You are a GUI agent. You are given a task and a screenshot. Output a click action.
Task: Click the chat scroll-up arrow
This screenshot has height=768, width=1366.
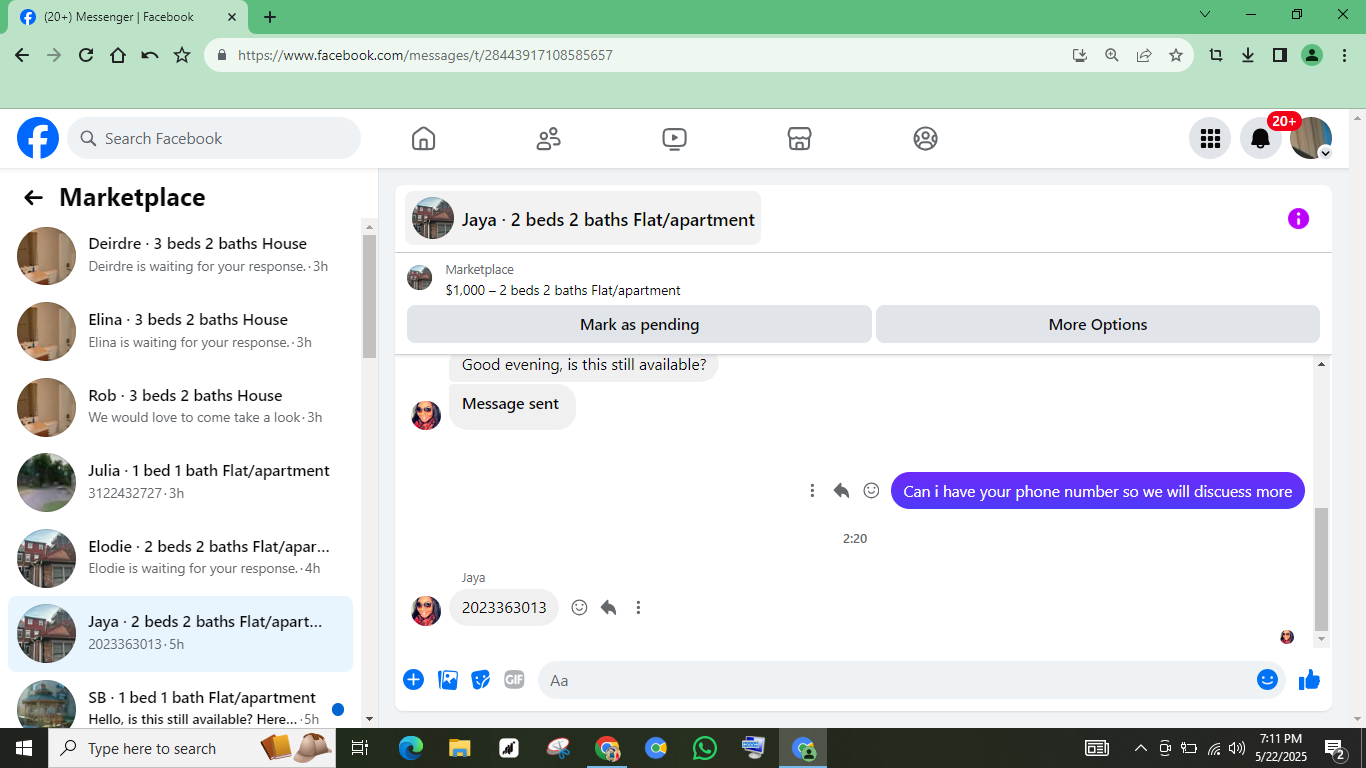[1321, 365]
